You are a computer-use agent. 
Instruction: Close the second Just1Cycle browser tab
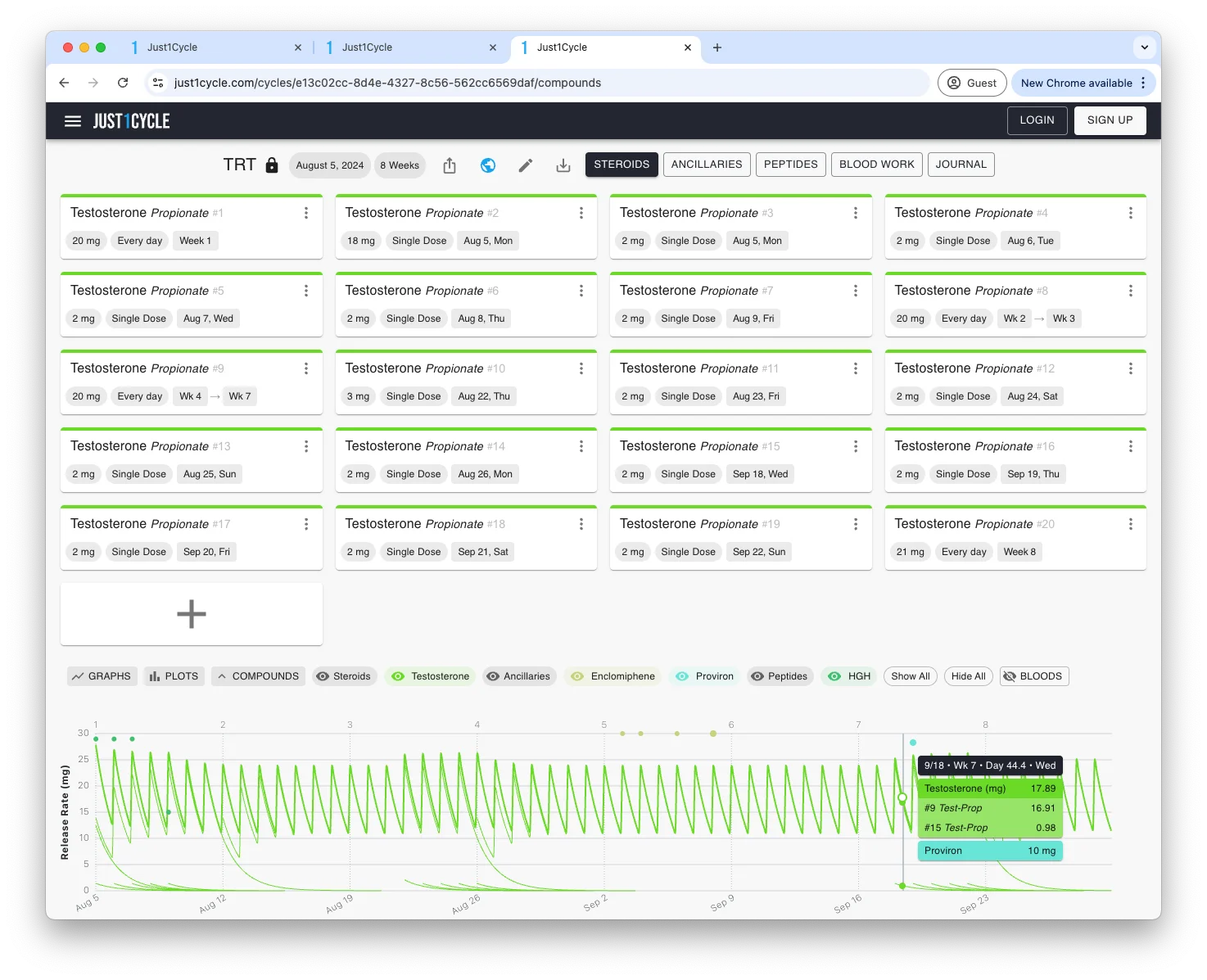pyautogui.click(x=493, y=47)
